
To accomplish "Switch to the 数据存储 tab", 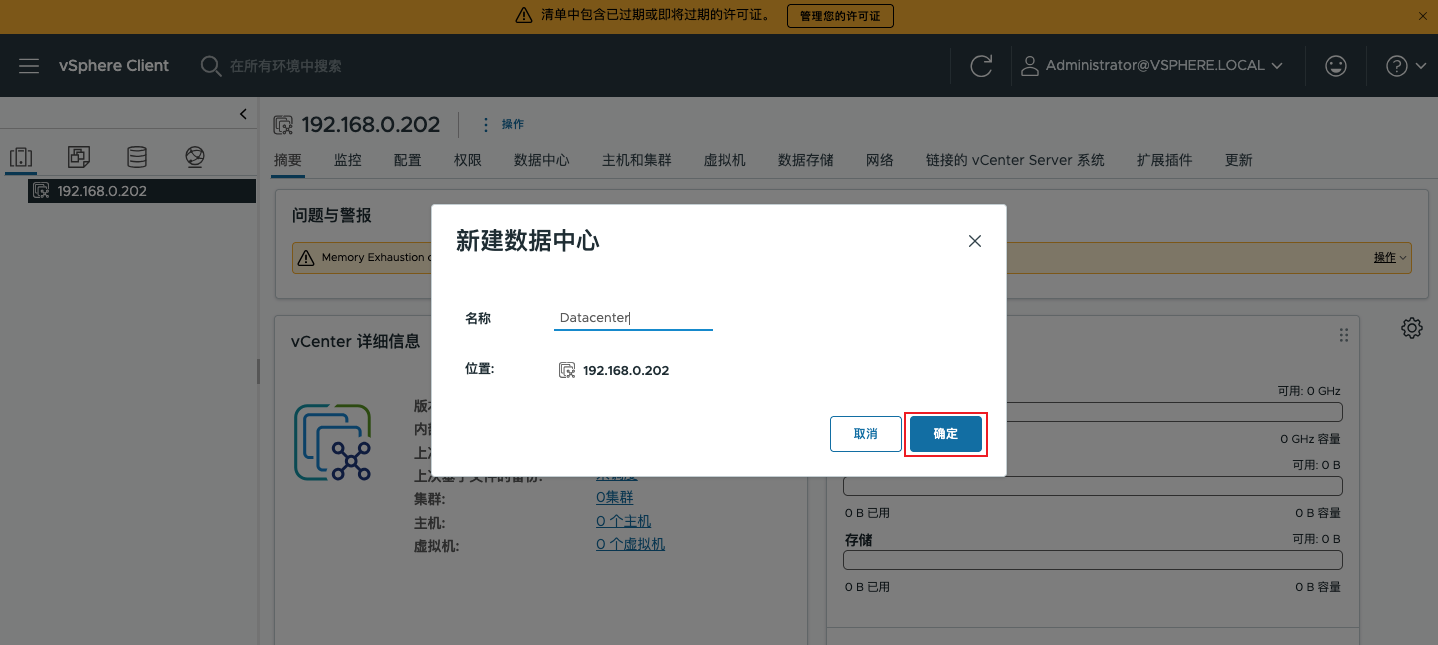I will (806, 160).
